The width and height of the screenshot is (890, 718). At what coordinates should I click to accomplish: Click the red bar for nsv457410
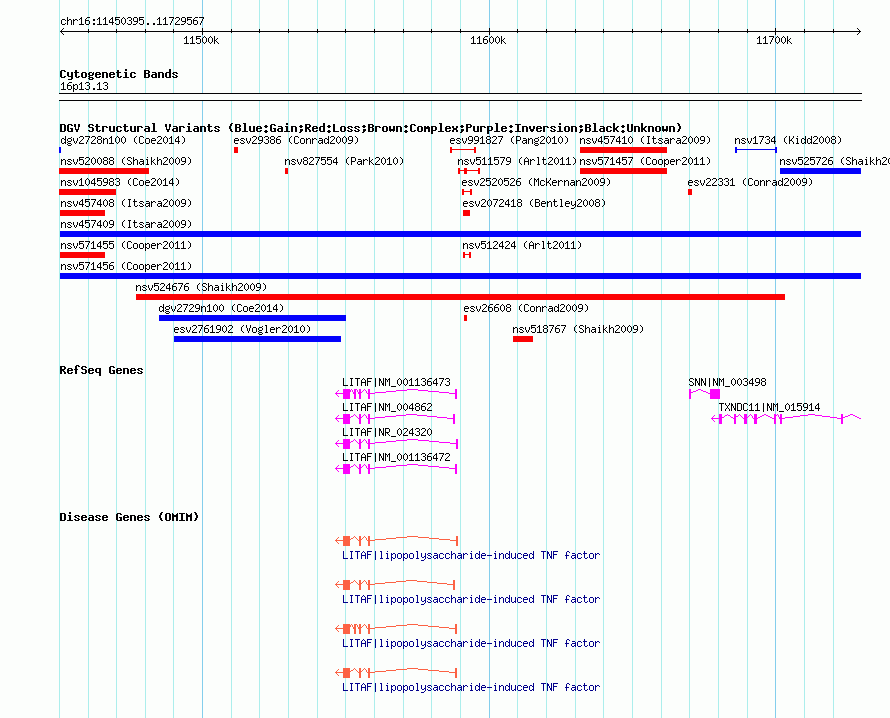623,150
